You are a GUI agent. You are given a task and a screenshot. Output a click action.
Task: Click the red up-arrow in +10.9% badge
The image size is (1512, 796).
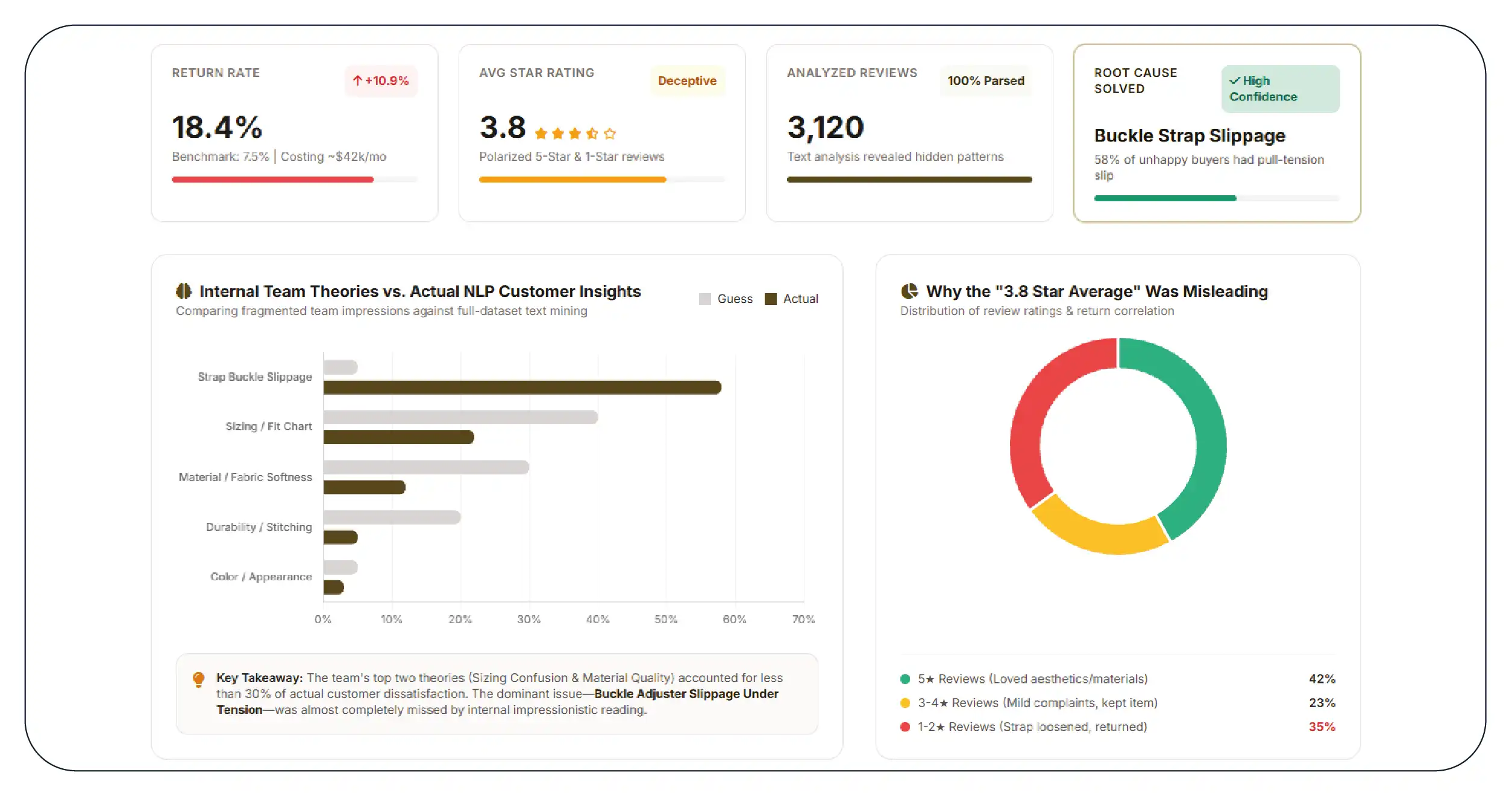click(357, 81)
